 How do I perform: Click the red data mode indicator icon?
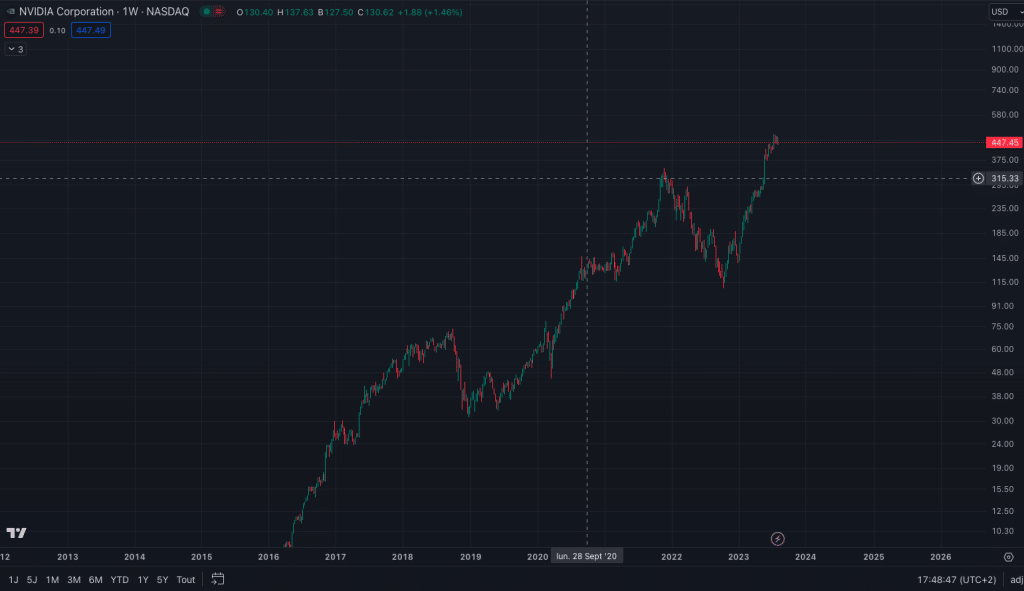(219, 12)
